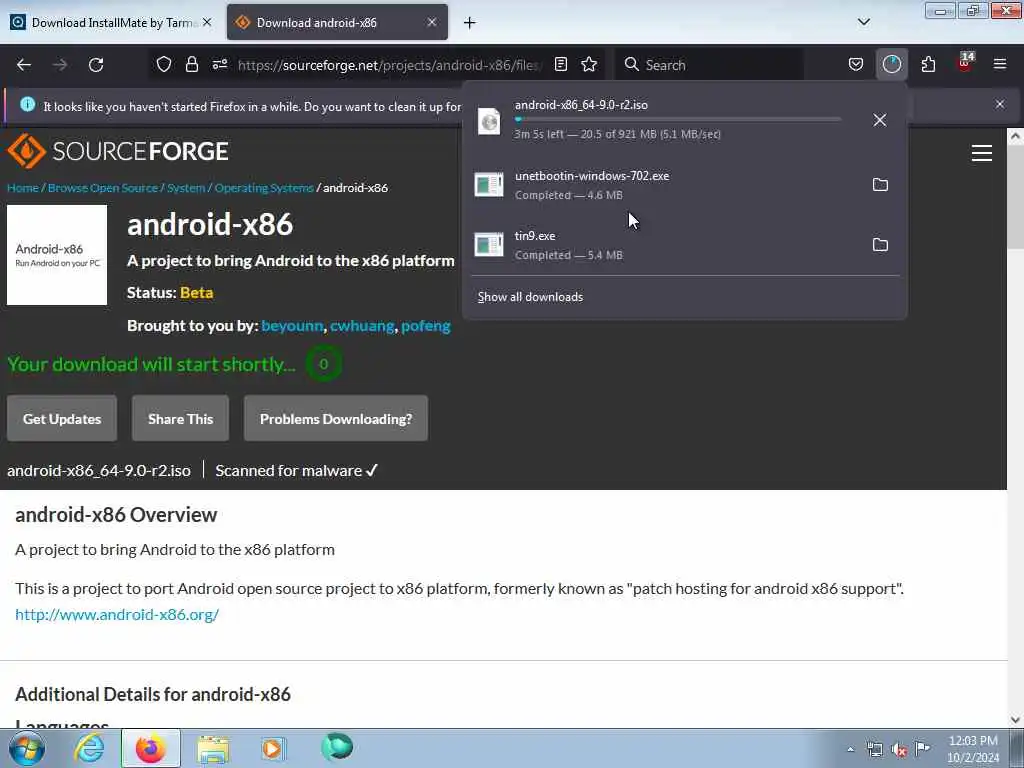Click the padlock site security icon

(191, 64)
